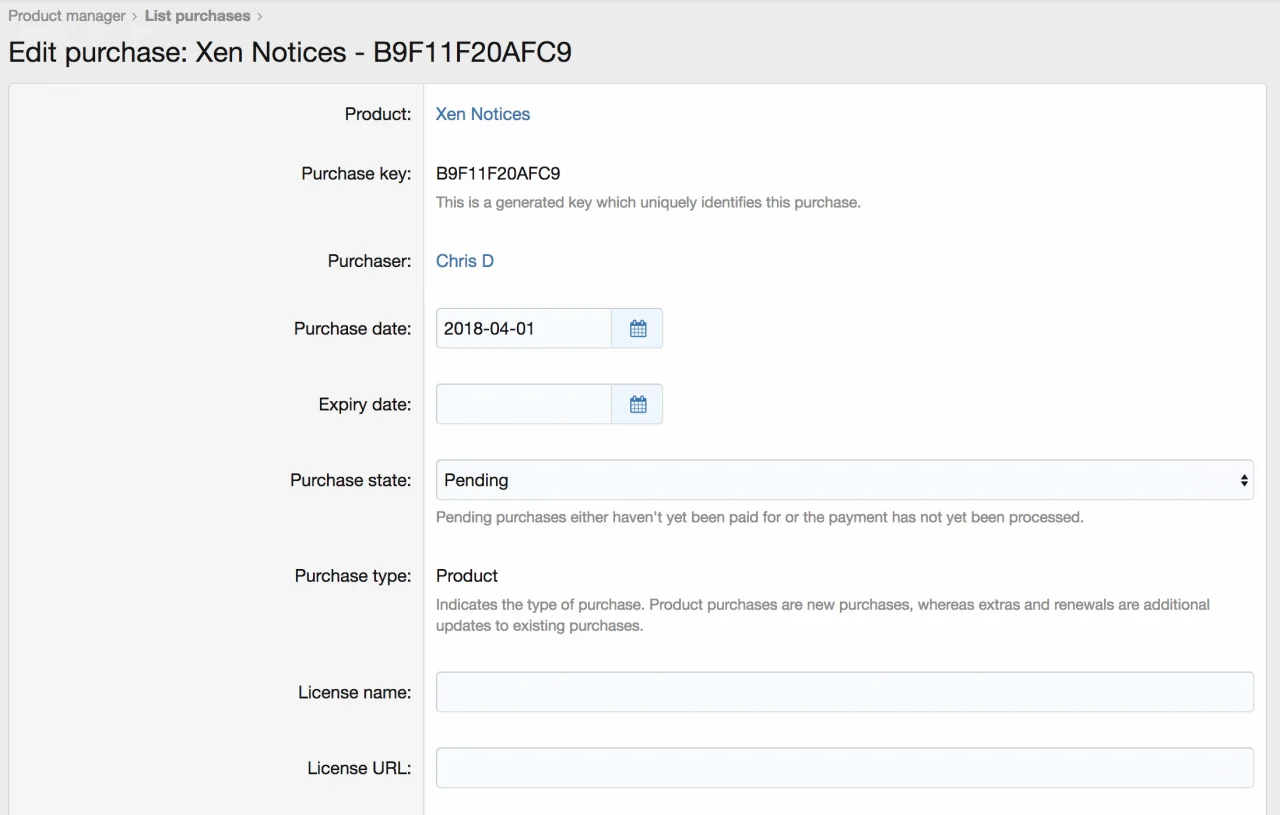This screenshot has height=815, width=1280.
Task: Open the Xen Notices product link
Action: tap(483, 114)
